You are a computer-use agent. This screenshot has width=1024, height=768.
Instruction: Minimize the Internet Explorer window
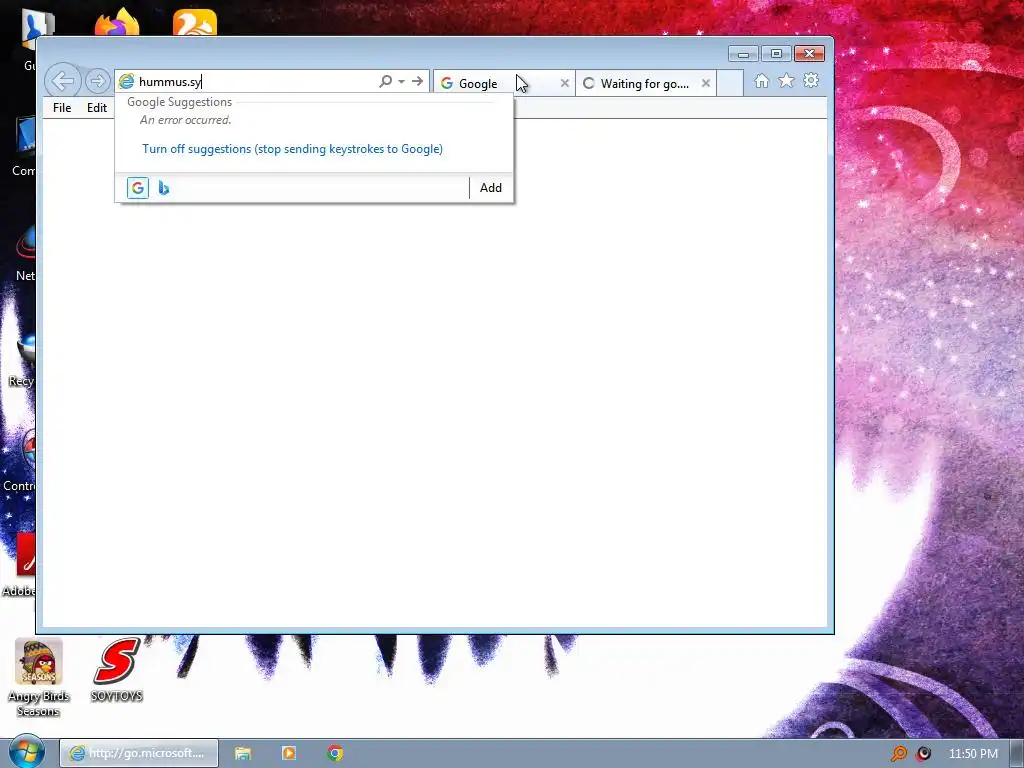(x=743, y=54)
